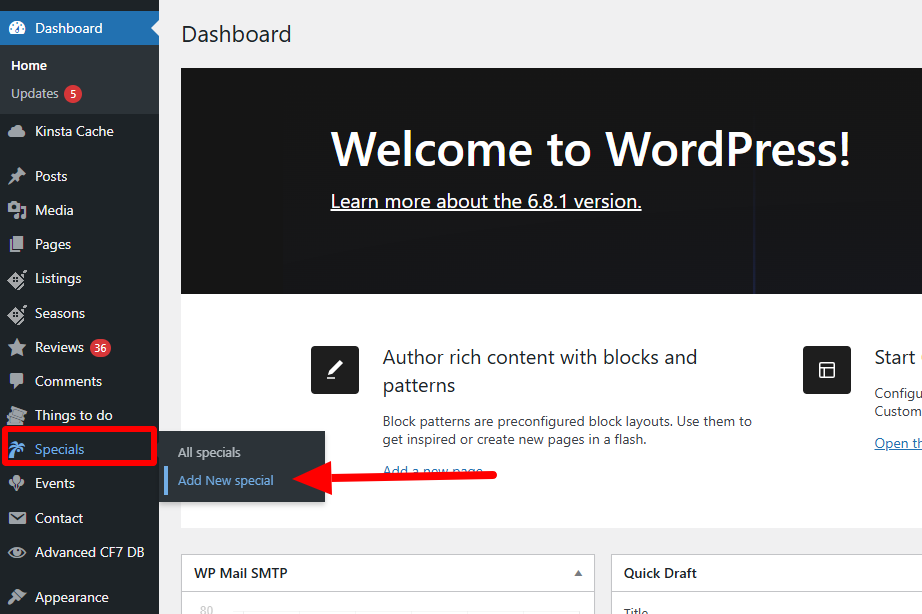922x614 pixels.
Task: Open the Listings menu item
Action: tap(58, 278)
